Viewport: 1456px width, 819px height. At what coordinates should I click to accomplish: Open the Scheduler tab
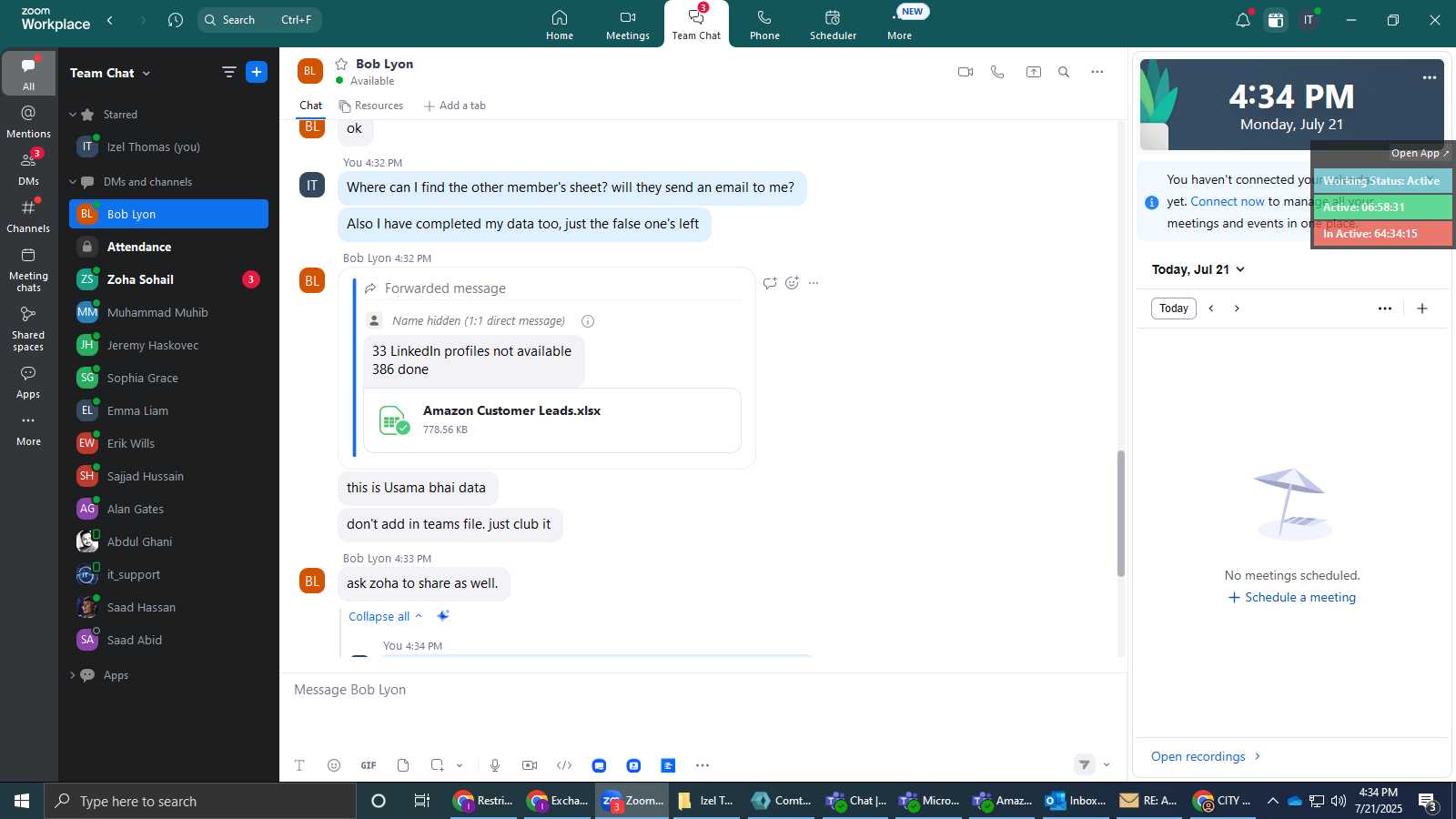point(833,25)
